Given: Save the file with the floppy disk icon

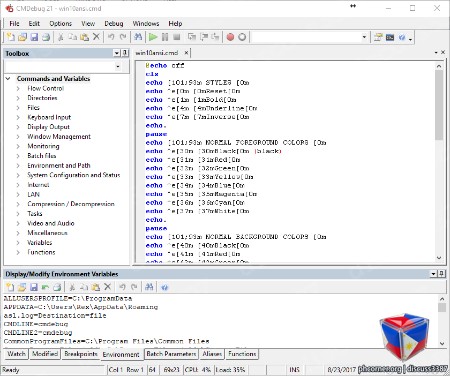Looking at the screenshot, I should [34, 37].
